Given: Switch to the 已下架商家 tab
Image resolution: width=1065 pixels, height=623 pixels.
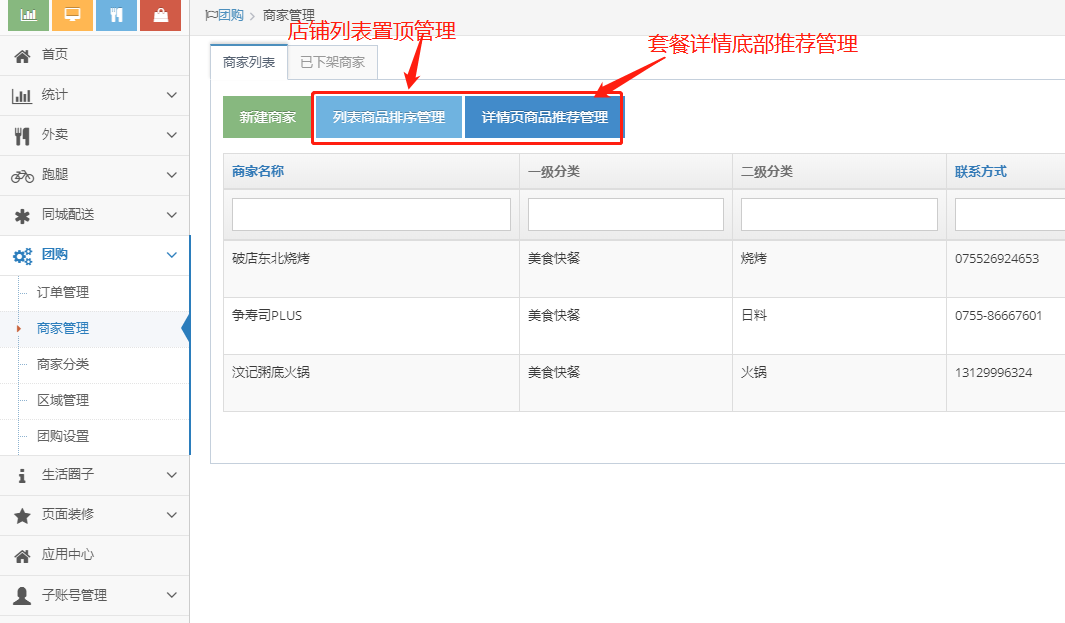Looking at the screenshot, I should 332,62.
